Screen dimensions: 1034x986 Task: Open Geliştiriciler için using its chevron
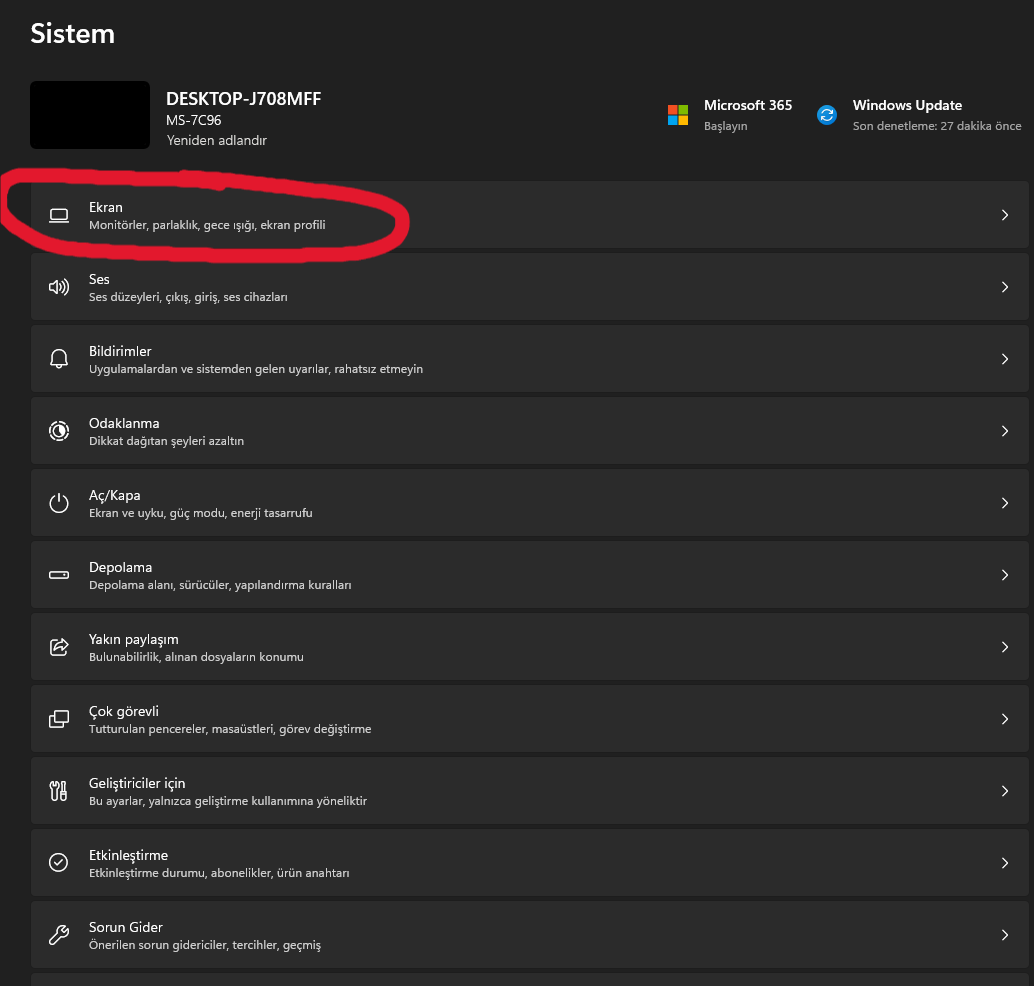click(1005, 791)
